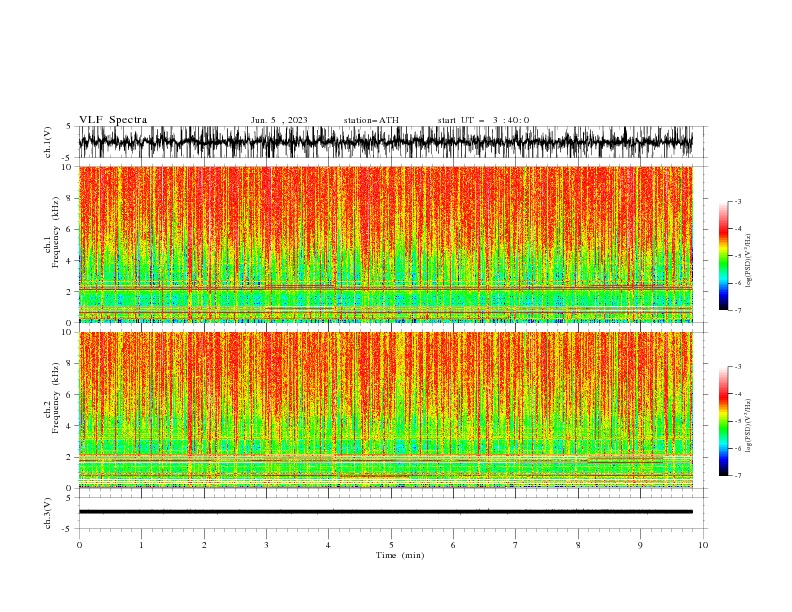Select the ch.1 voltage waveform plot
The height and width of the screenshot is (612, 792).
[385, 142]
